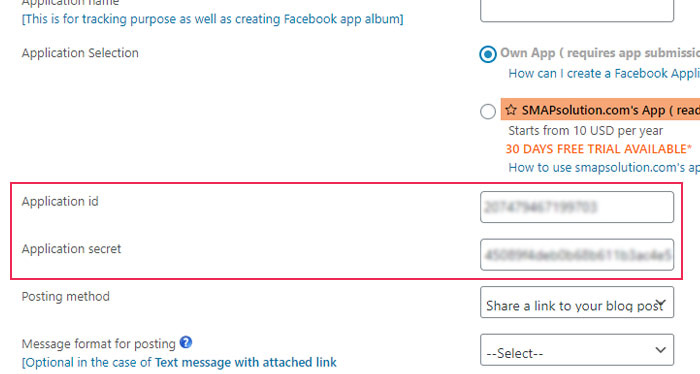Open help icon beside Message format for posting
This screenshot has width=700, height=374.
(186, 342)
